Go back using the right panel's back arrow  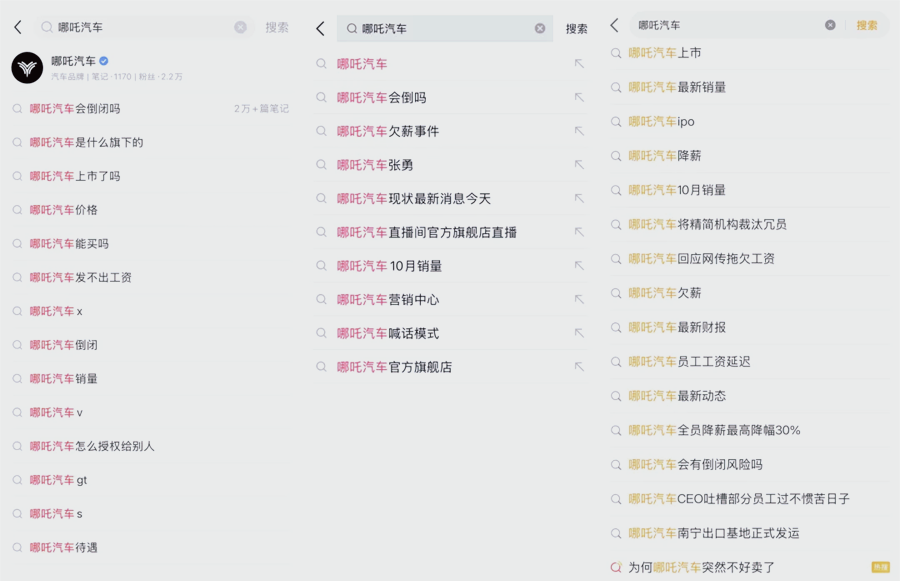614,25
